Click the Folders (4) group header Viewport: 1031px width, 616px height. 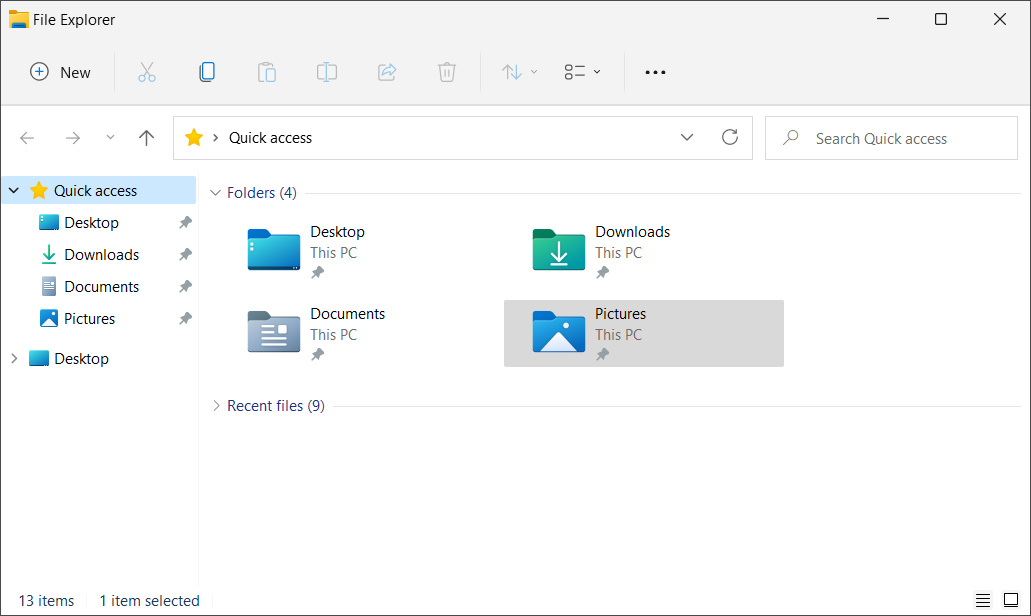(x=262, y=193)
